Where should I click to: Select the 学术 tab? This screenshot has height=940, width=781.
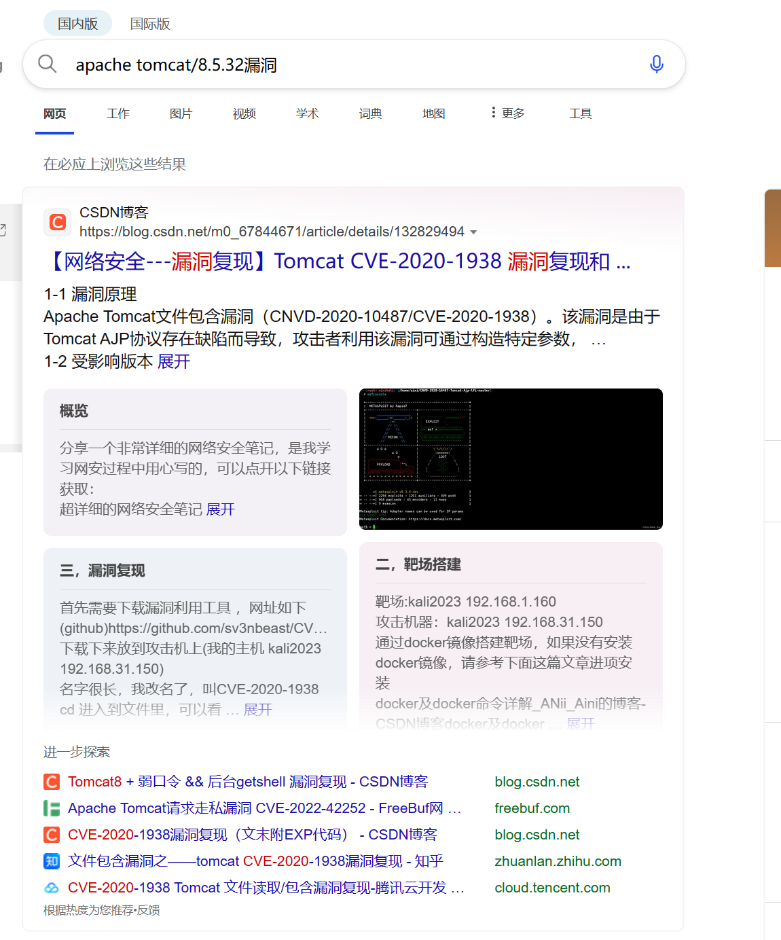click(x=307, y=113)
